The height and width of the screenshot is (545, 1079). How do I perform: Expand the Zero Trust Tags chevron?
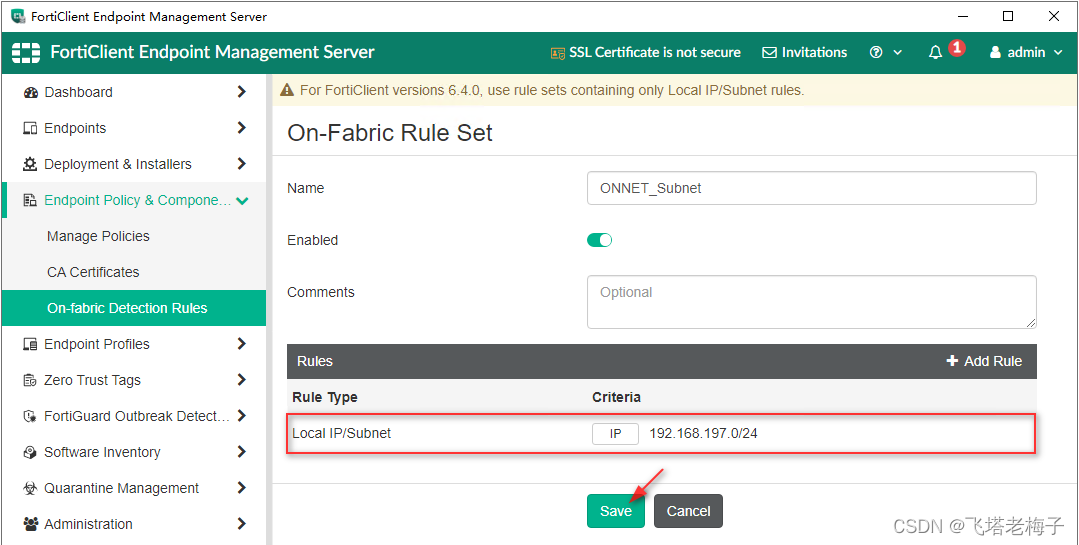click(x=242, y=379)
